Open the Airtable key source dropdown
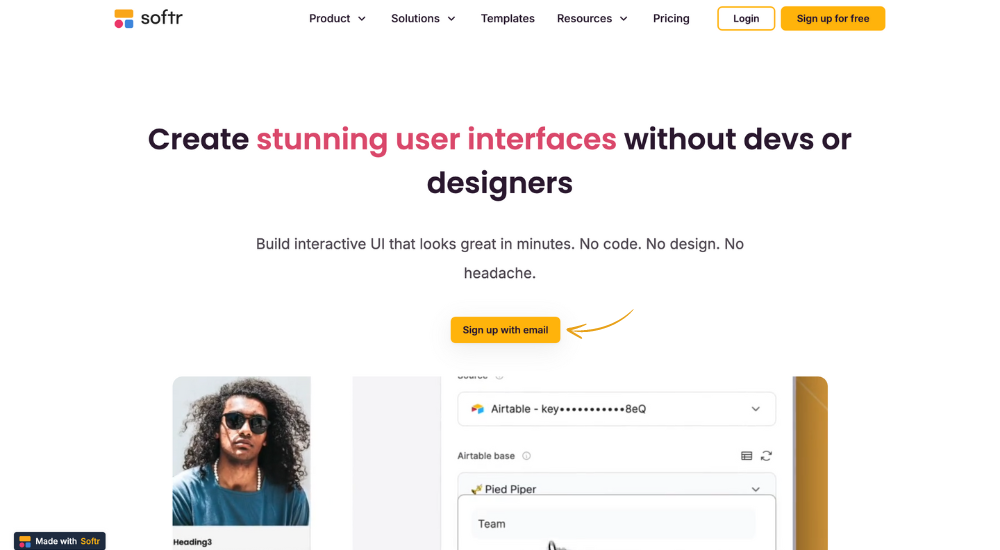Screen dimensions: 1000x550 point(617,409)
